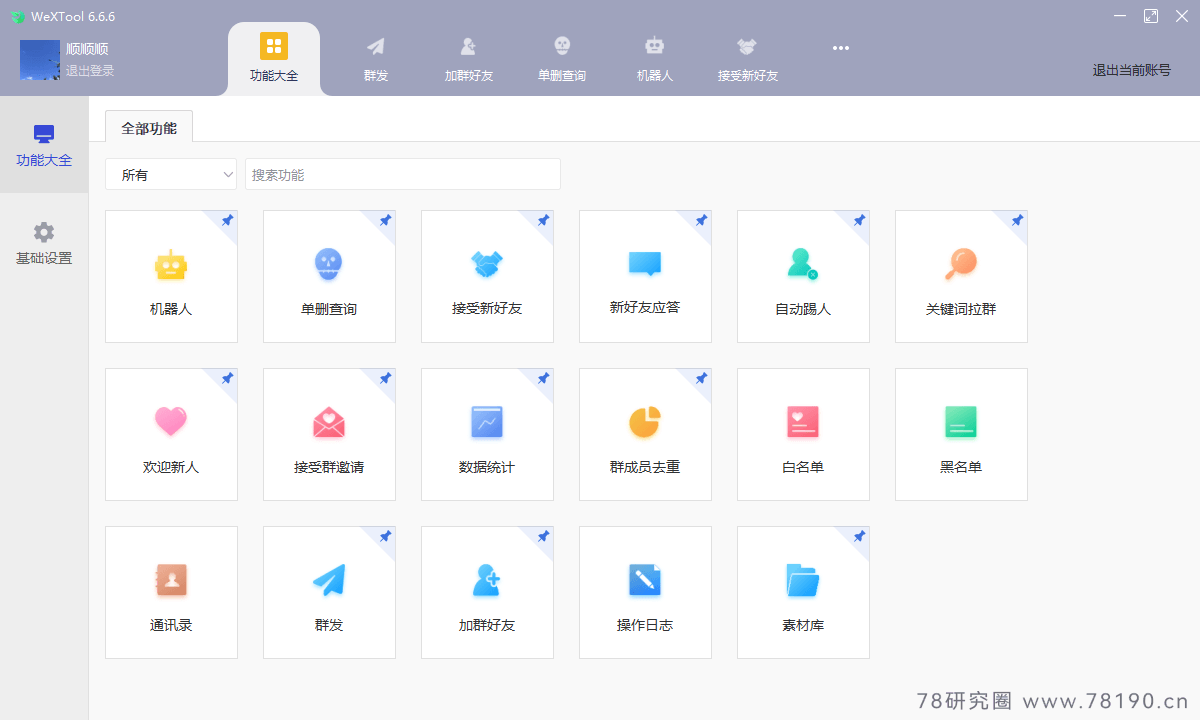Image resolution: width=1200 pixels, height=720 pixels.
Task: Select 群发 in the top navigation
Action: [375, 57]
